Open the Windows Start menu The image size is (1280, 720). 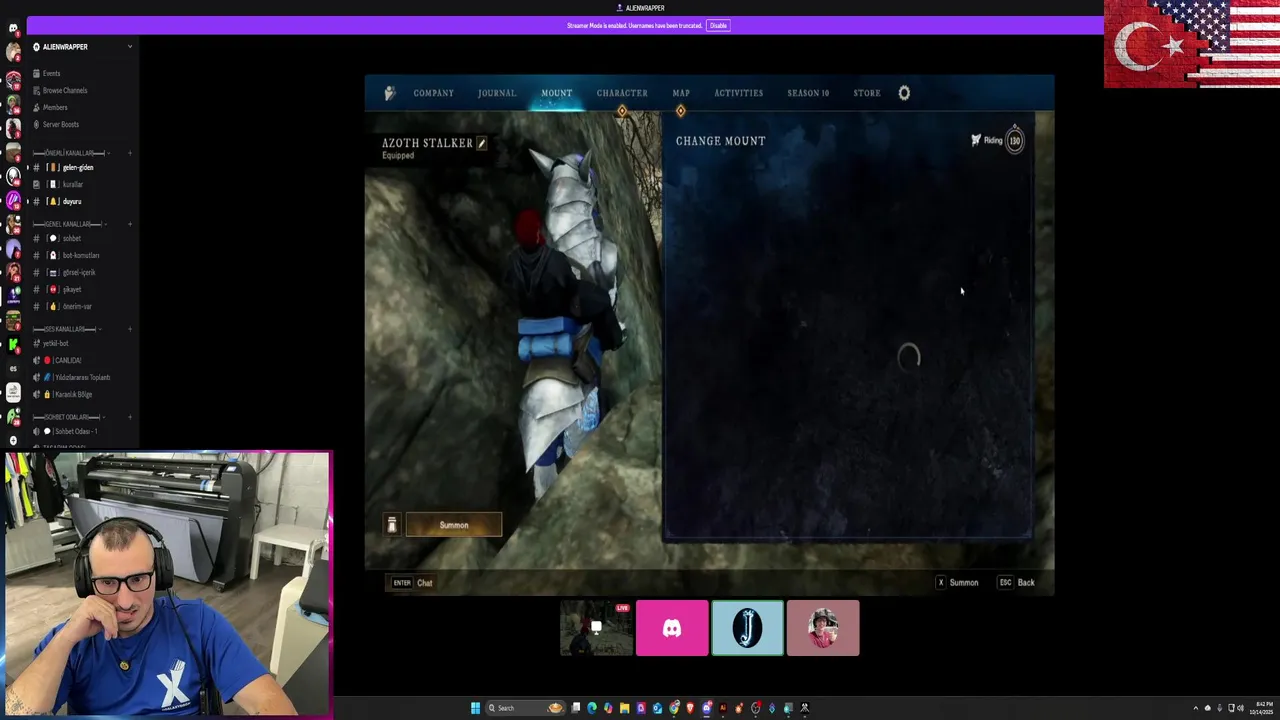coord(475,708)
